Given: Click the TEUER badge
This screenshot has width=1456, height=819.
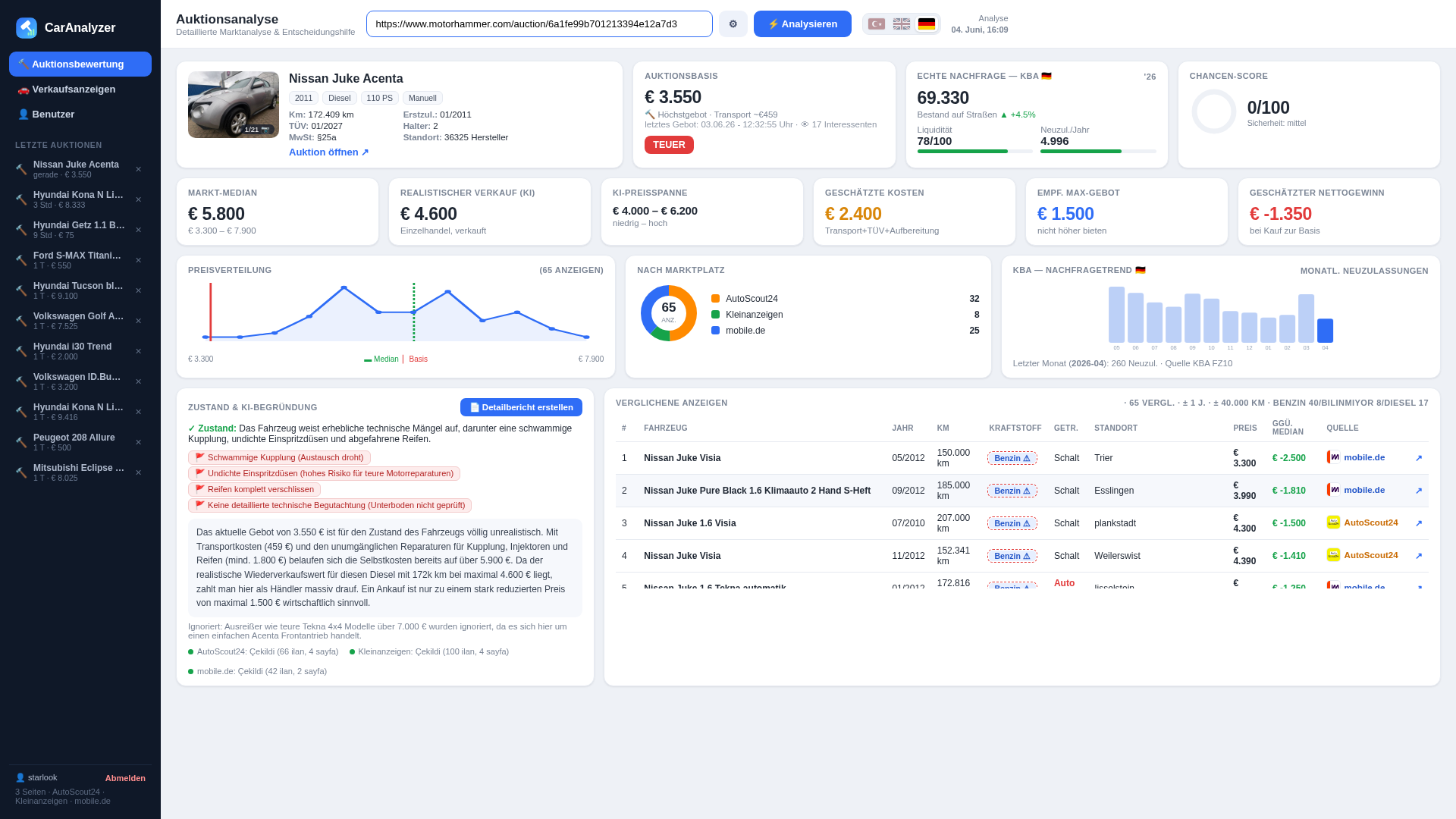Looking at the screenshot, I should click(669, 145).
